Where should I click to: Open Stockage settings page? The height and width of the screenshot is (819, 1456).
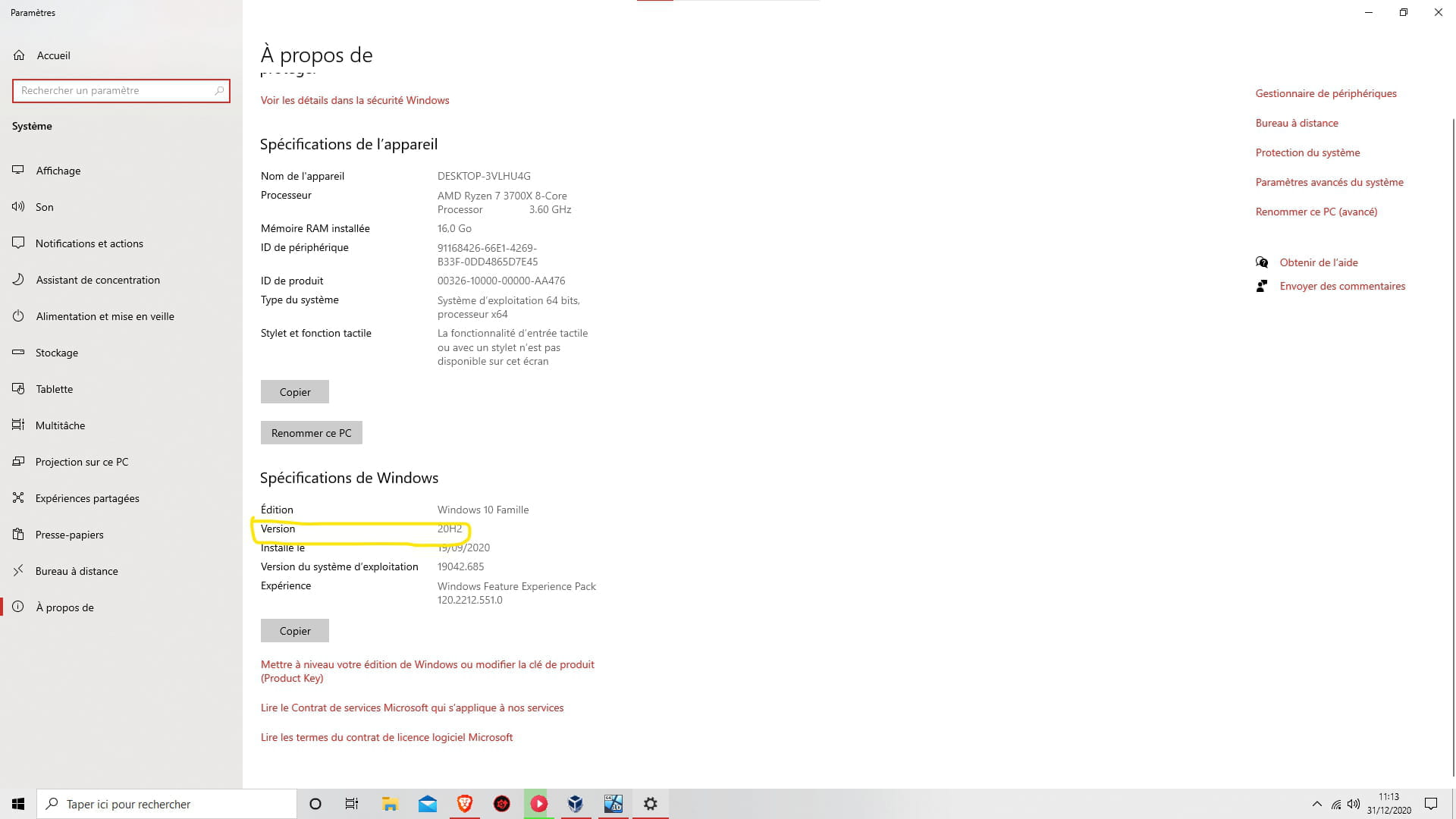(121, 353)
